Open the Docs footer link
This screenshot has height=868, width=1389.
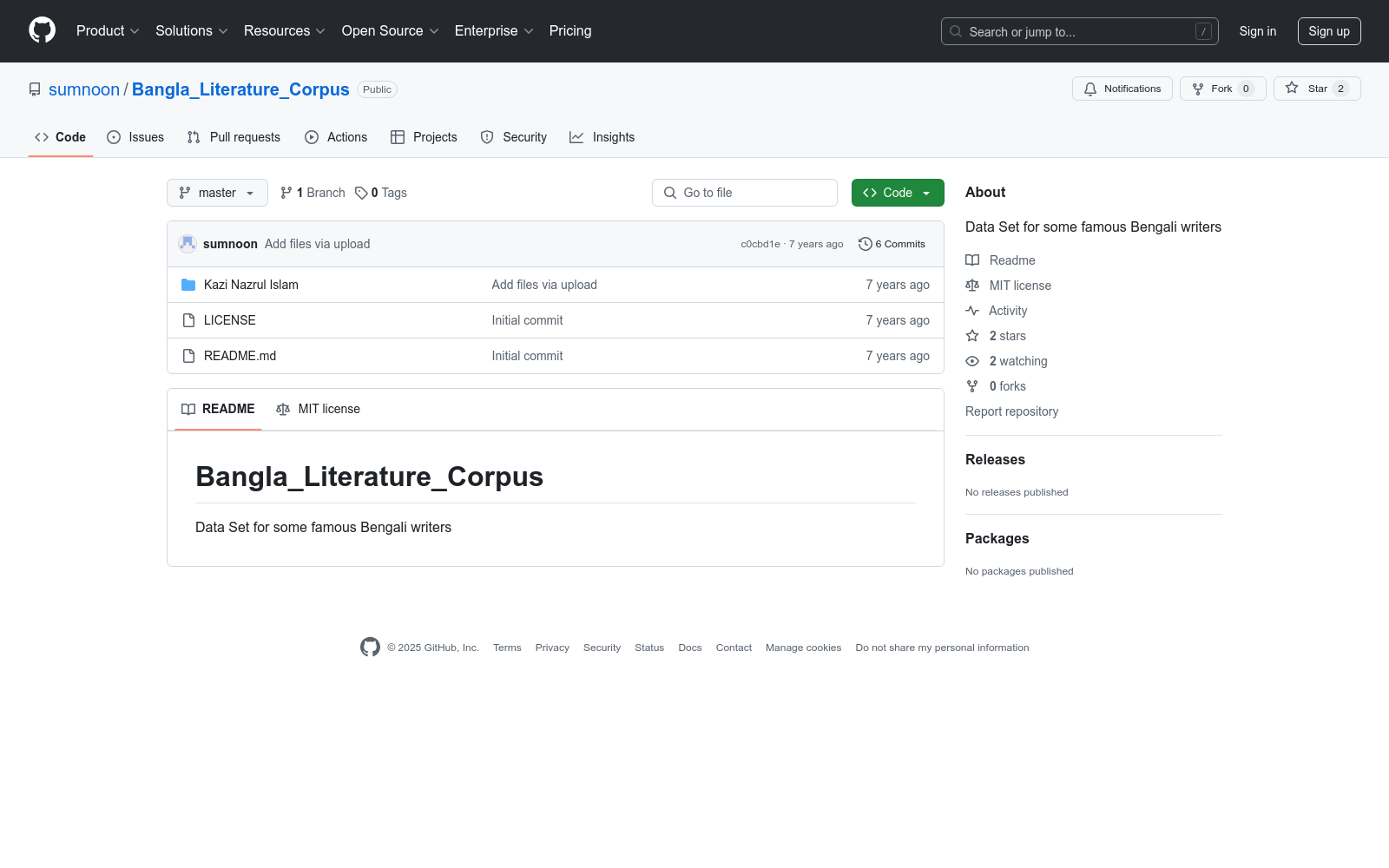click(x=690, y=648)
